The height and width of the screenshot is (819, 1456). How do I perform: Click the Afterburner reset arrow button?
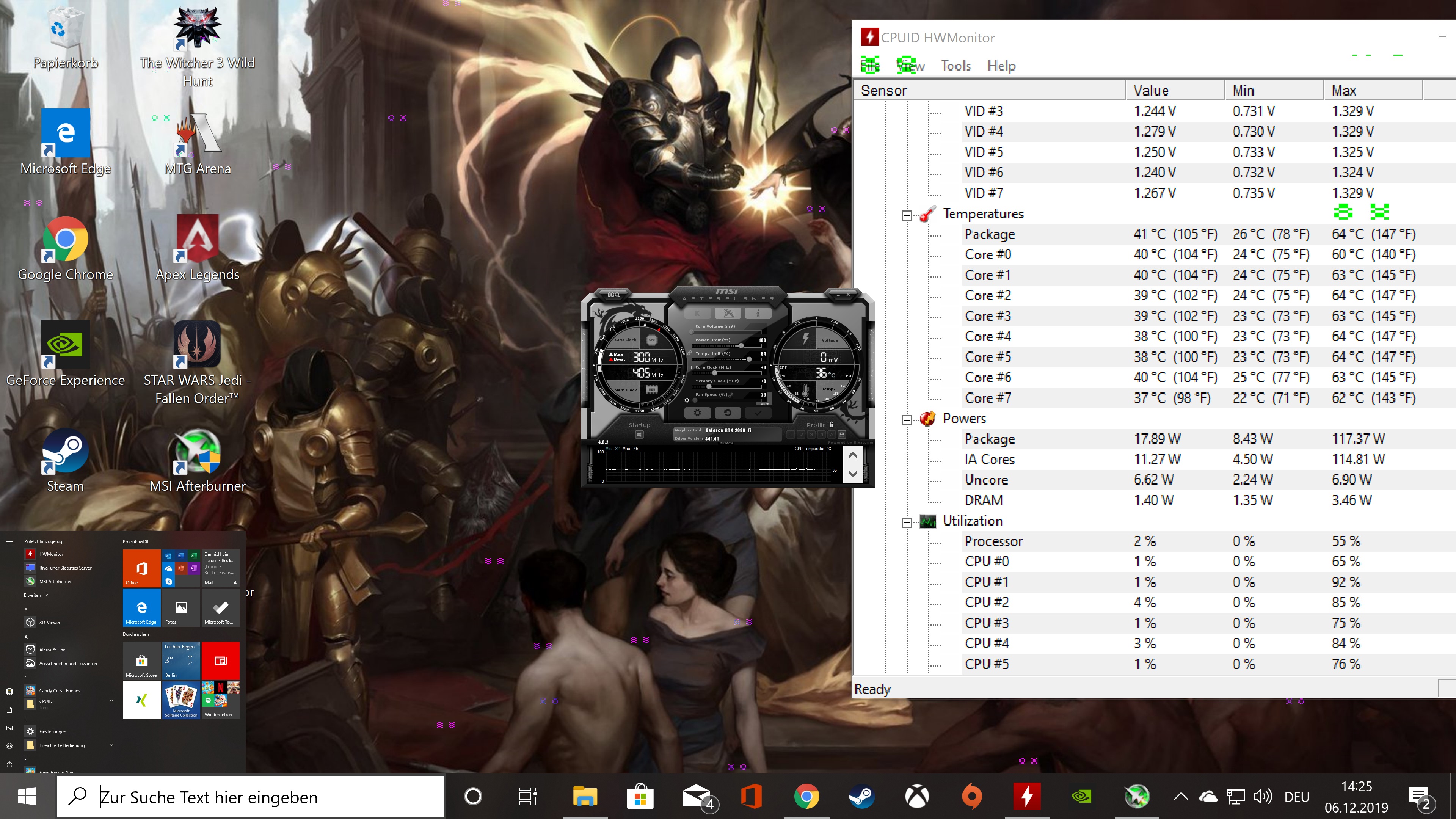(x=728, y=413)
